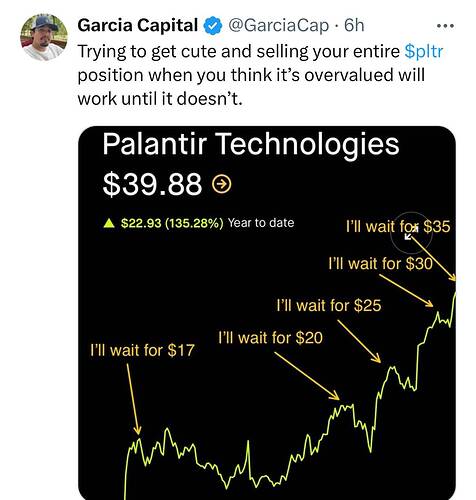Click the Palantir Technologies chart title

tap(251, 144)
